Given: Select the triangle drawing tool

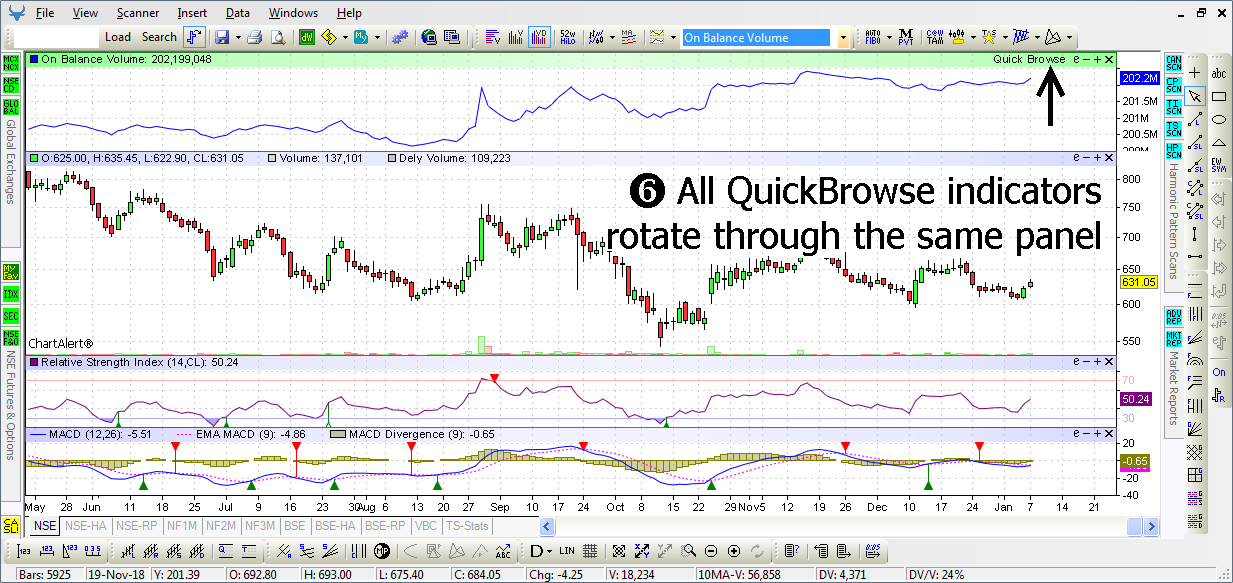Looking at the screenshot, I should coord(1219,142).
